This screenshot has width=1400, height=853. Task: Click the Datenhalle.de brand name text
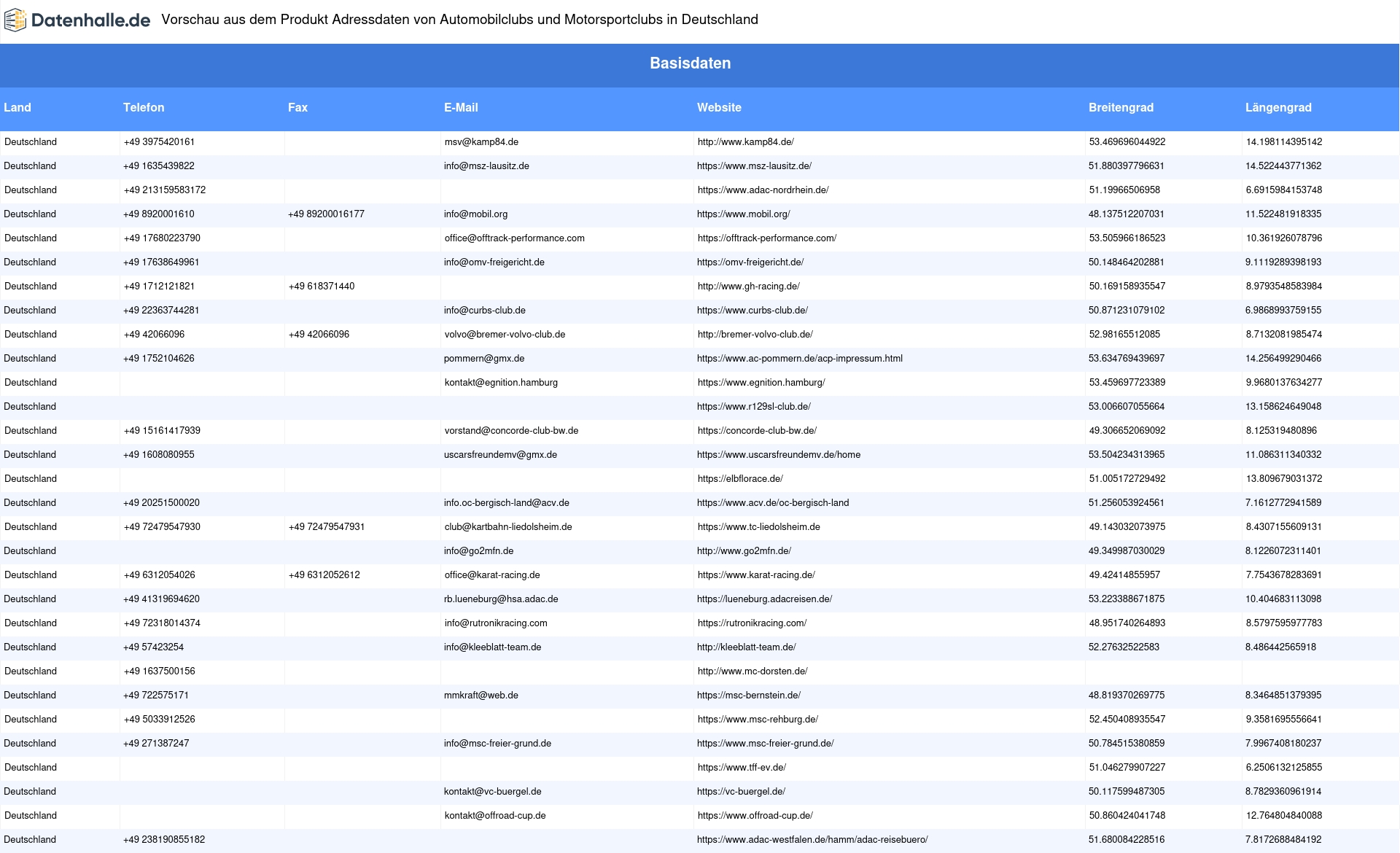[x=91, y=20]
